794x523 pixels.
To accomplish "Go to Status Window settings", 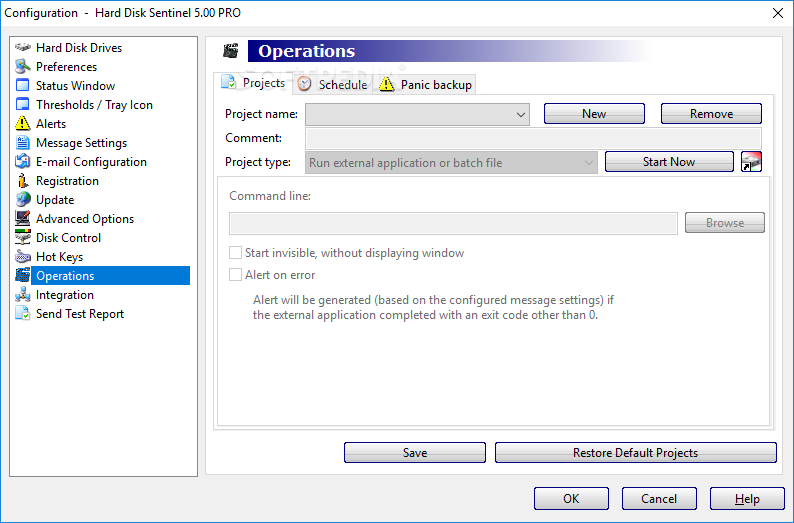I will coord(75,86).
